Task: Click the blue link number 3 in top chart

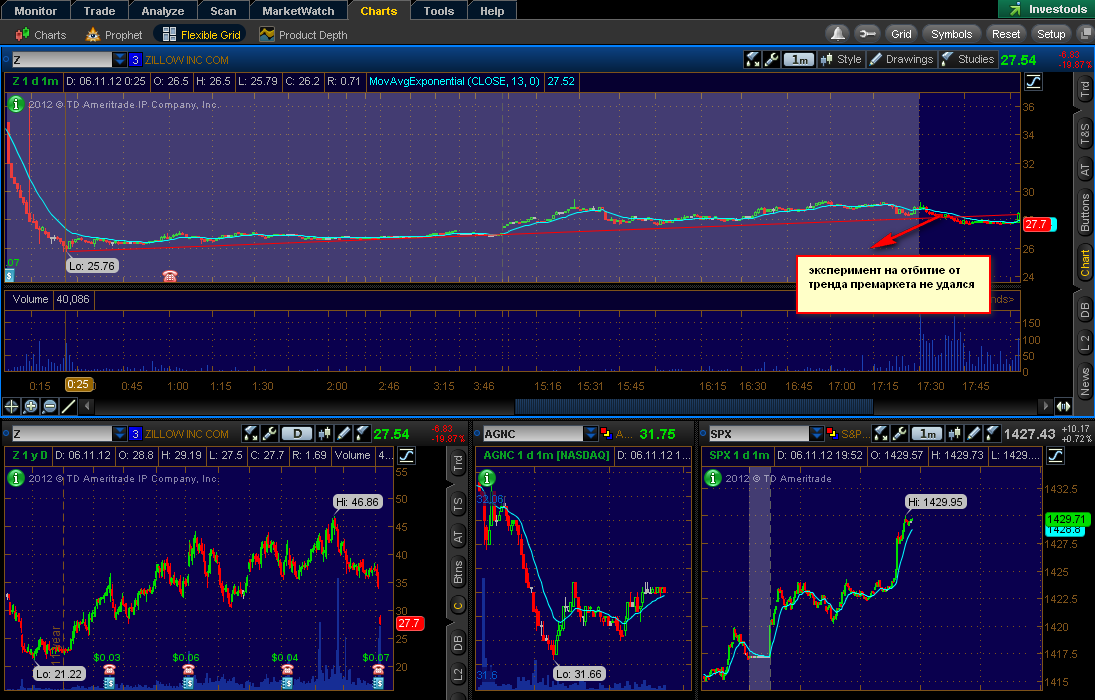Action: coord(135,59)
